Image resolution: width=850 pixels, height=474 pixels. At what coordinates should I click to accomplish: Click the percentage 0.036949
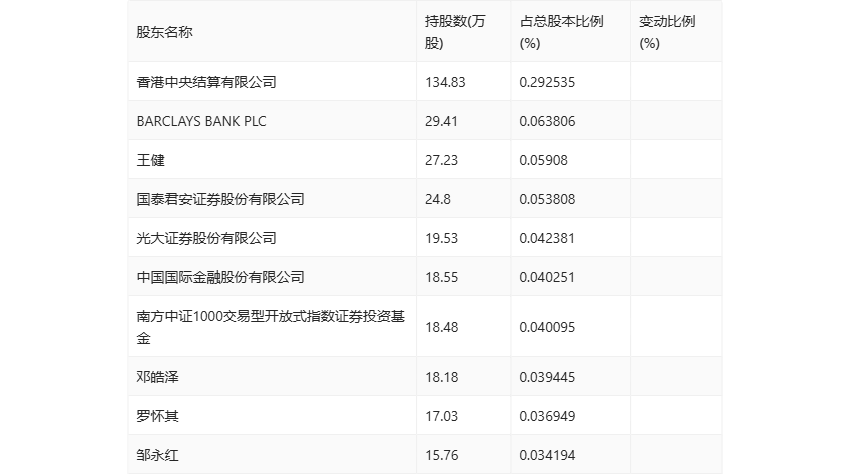click(x=547, y=416)
